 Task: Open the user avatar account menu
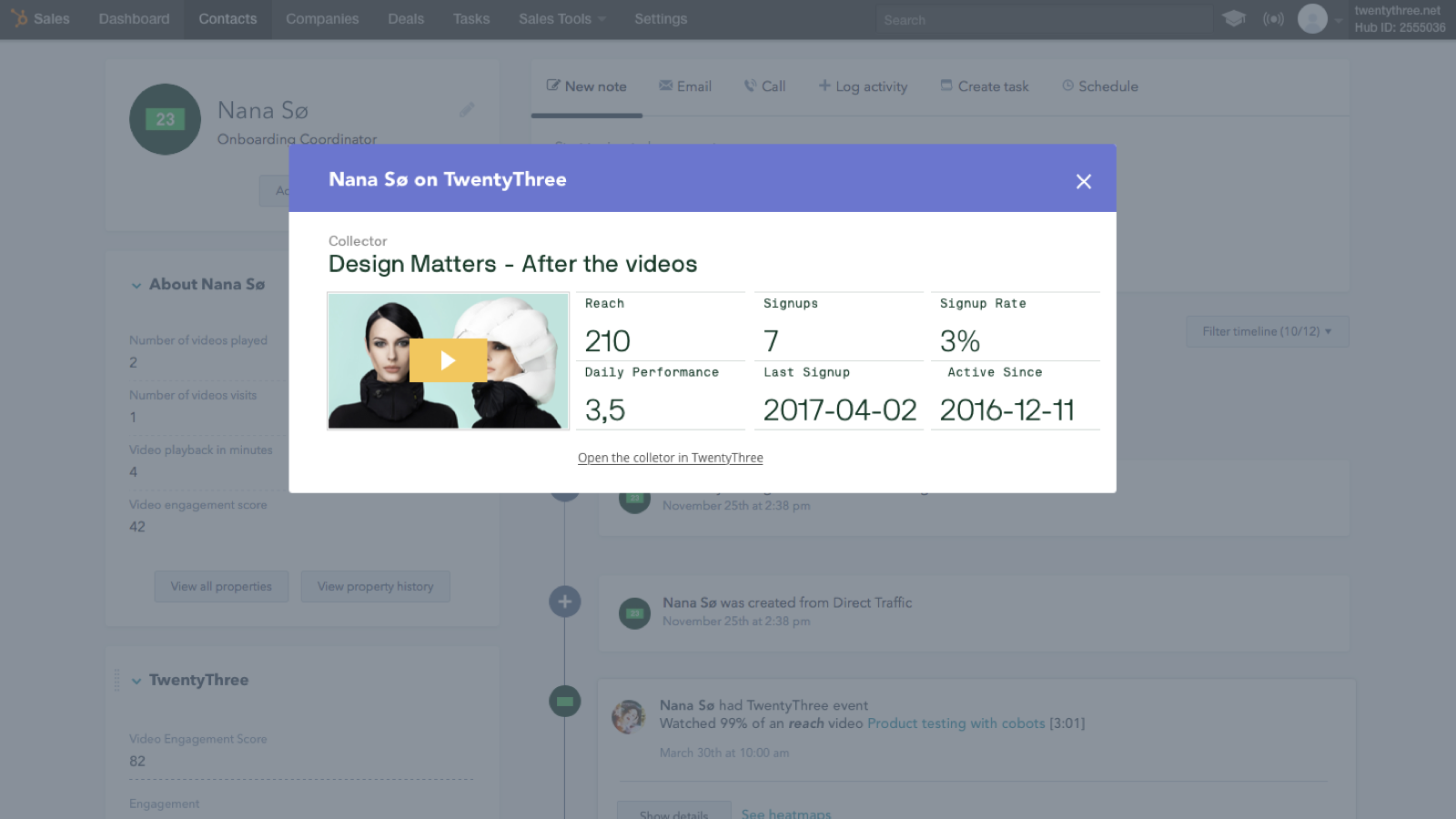coord(1312,18)
